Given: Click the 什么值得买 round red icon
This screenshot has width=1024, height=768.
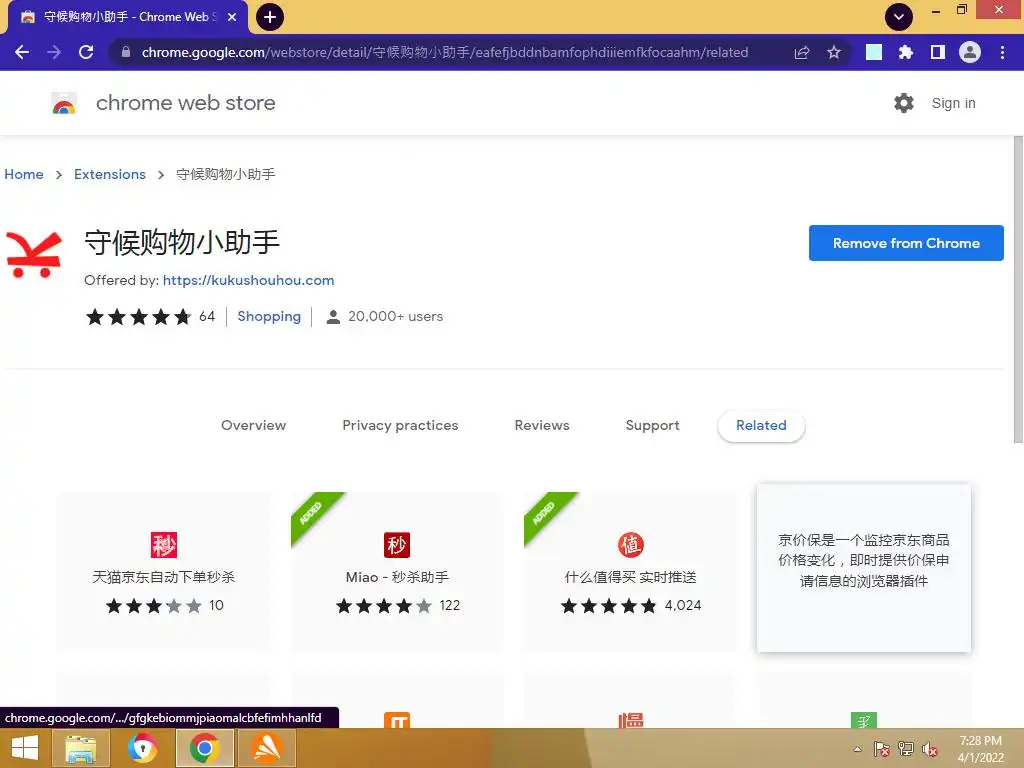Looking at the screenshot, I should (631, 545).
